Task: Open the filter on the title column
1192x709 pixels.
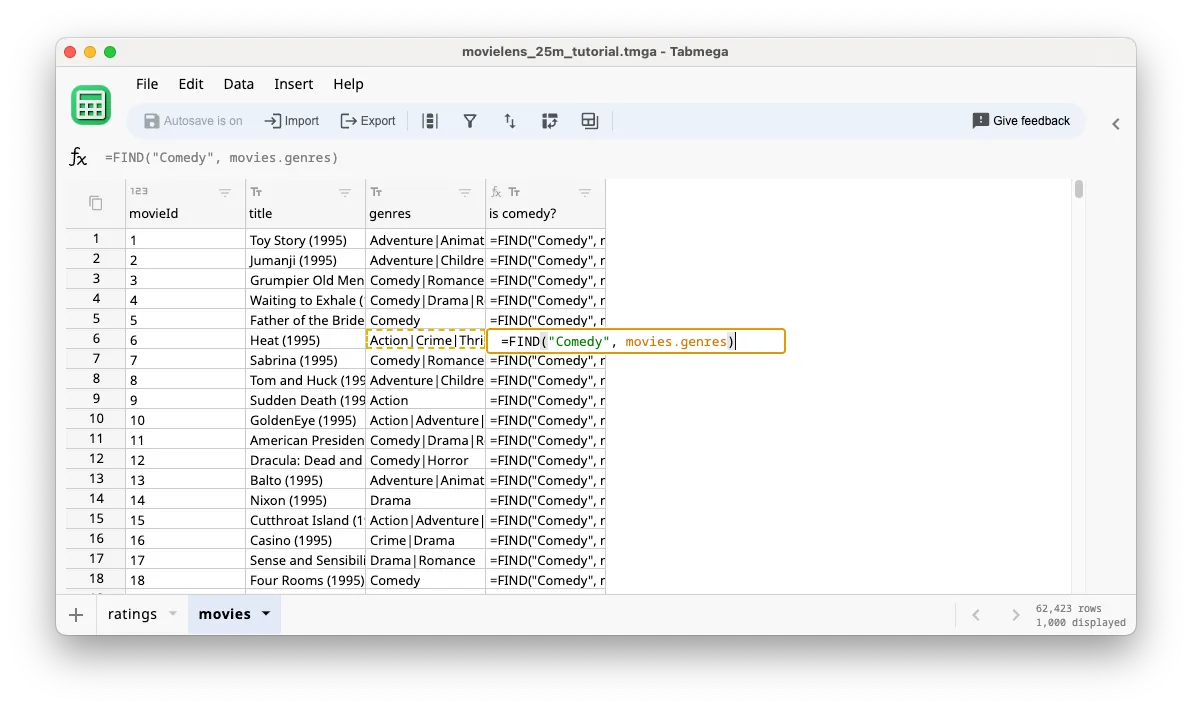Action: click(345, 192)
